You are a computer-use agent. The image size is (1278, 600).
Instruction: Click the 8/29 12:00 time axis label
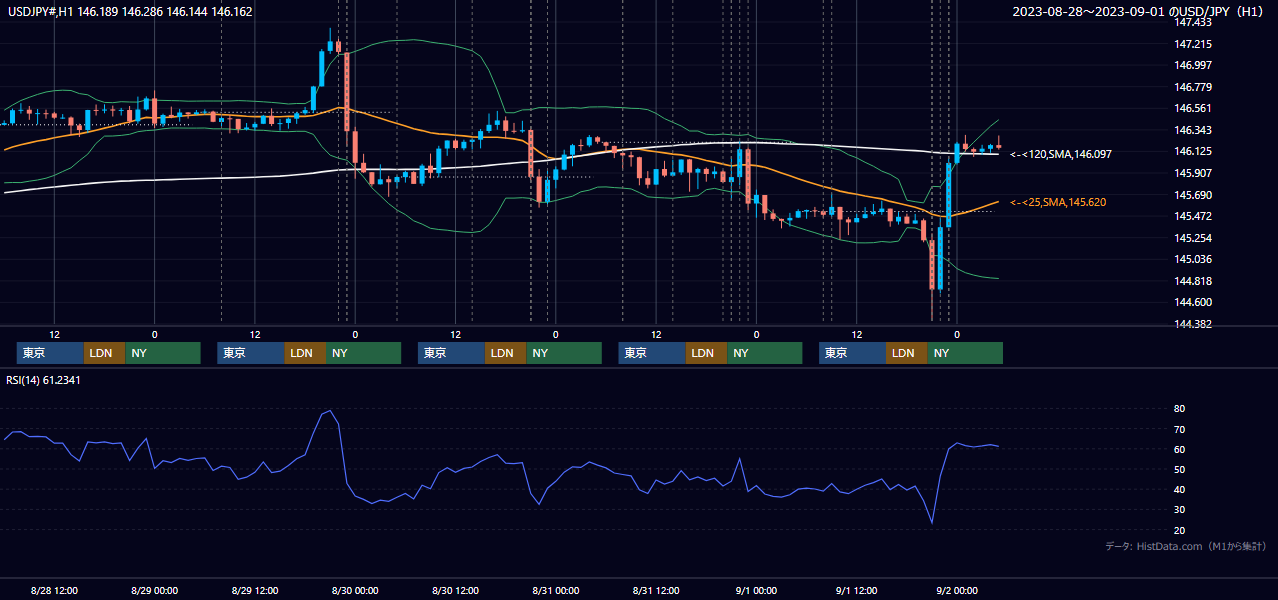[255, 591]
